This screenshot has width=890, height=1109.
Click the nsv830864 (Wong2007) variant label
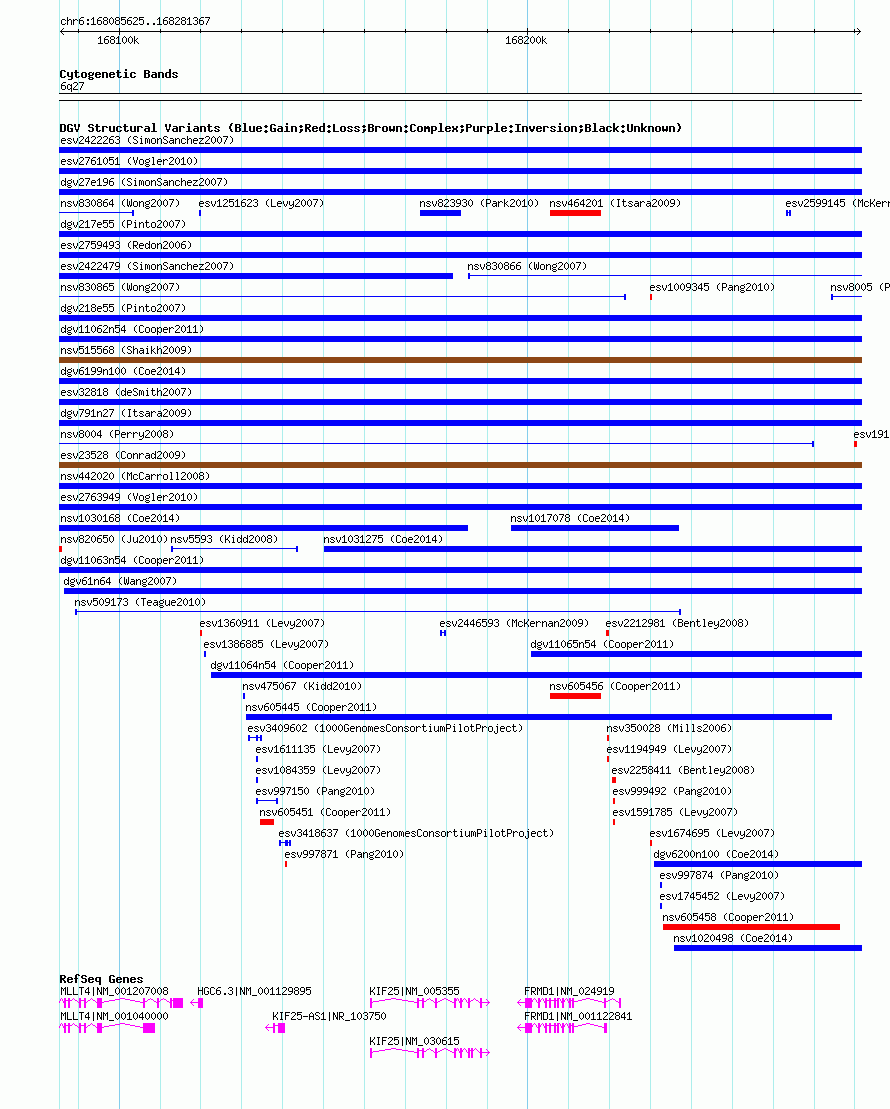pyautogui.click(x=120, y=203)
